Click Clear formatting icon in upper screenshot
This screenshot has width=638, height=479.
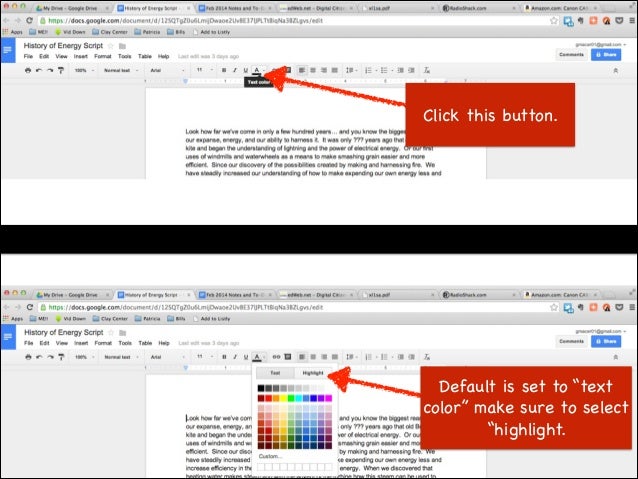[426, 70]
